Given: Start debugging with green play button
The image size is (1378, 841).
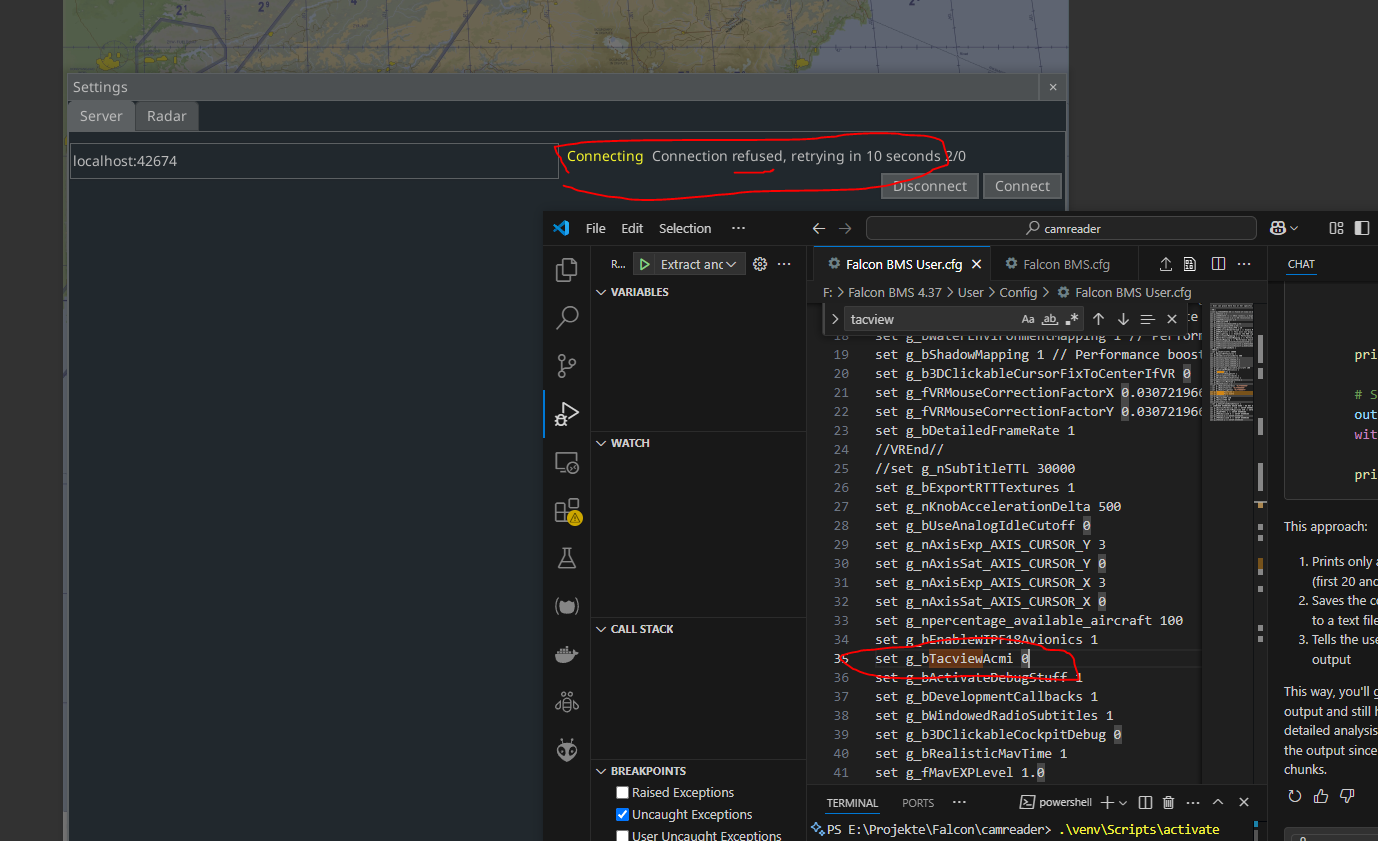Looking at the screenshot, I should [x=645, y=264].
